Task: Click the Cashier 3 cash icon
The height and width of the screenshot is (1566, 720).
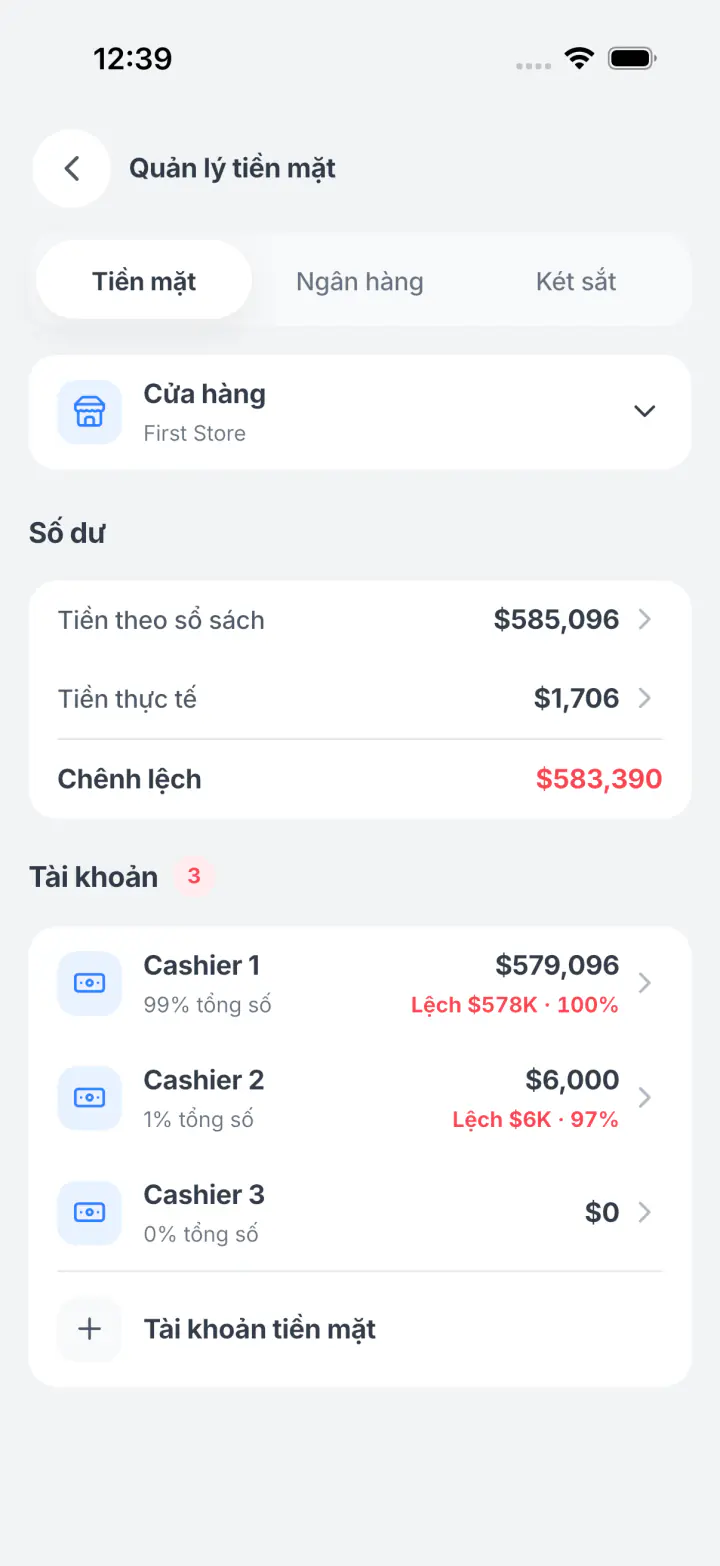Action: [89, 1213]
